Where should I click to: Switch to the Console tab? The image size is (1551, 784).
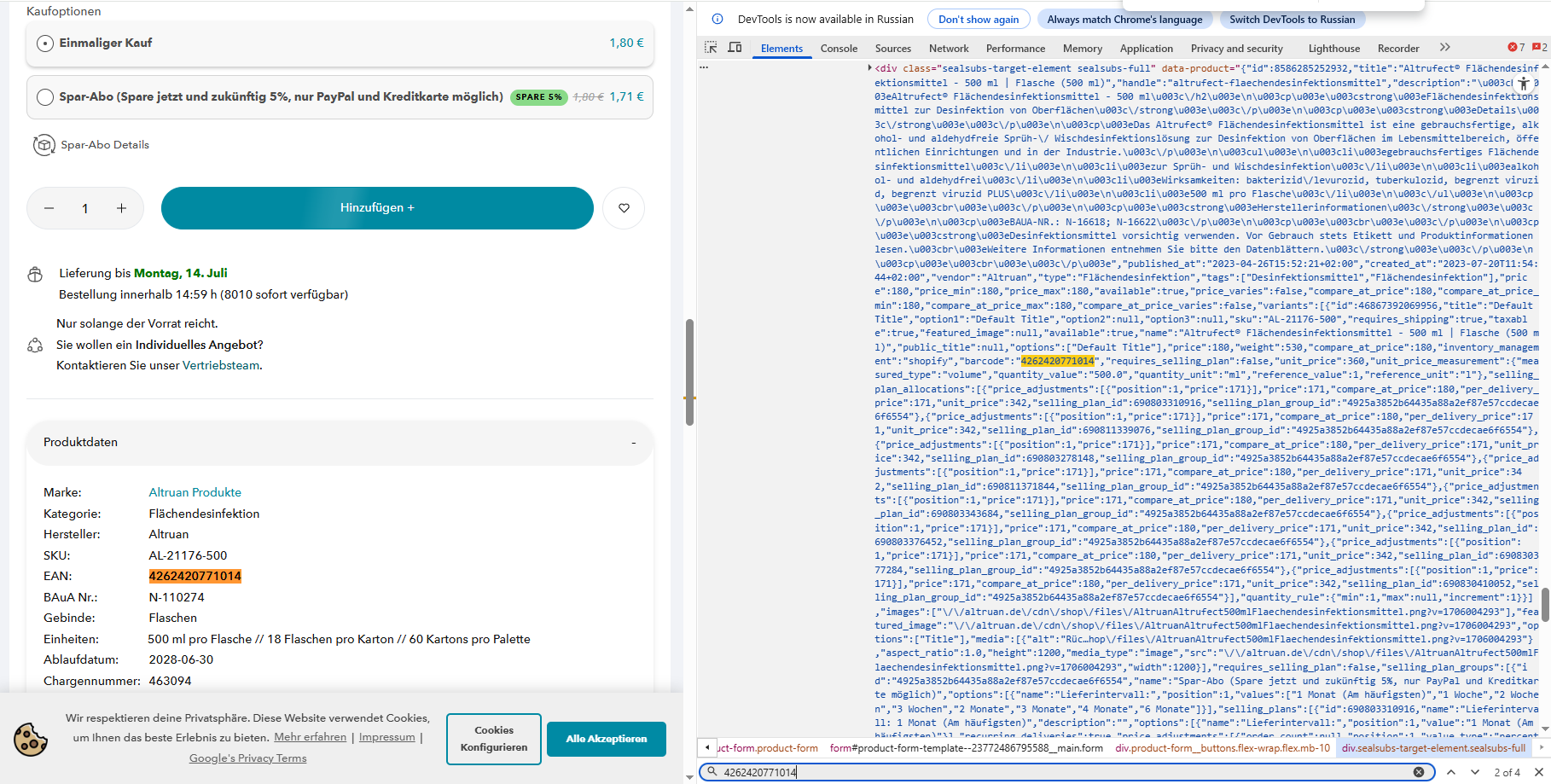click(839, 49)
